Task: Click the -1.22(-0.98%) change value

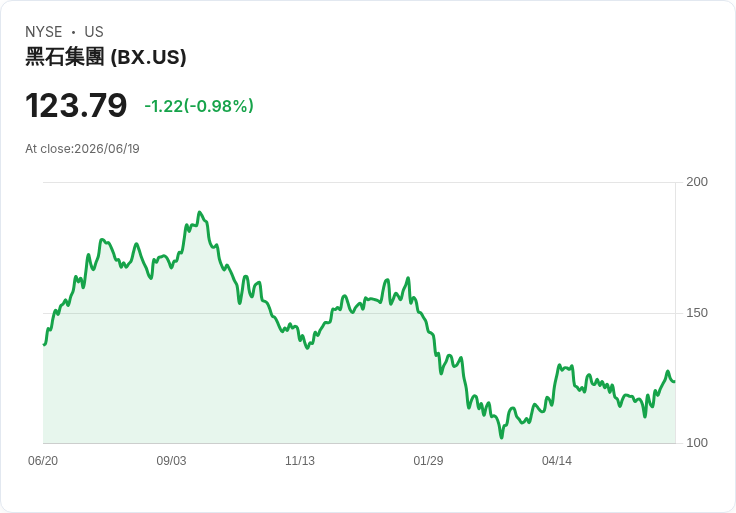Action: click(x=199, y=106)
